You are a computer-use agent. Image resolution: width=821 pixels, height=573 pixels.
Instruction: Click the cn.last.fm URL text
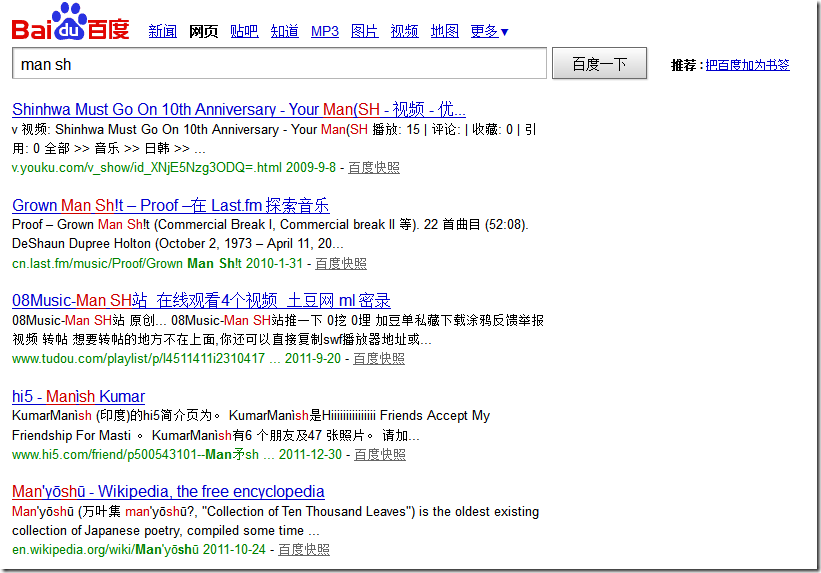[127, 263]
